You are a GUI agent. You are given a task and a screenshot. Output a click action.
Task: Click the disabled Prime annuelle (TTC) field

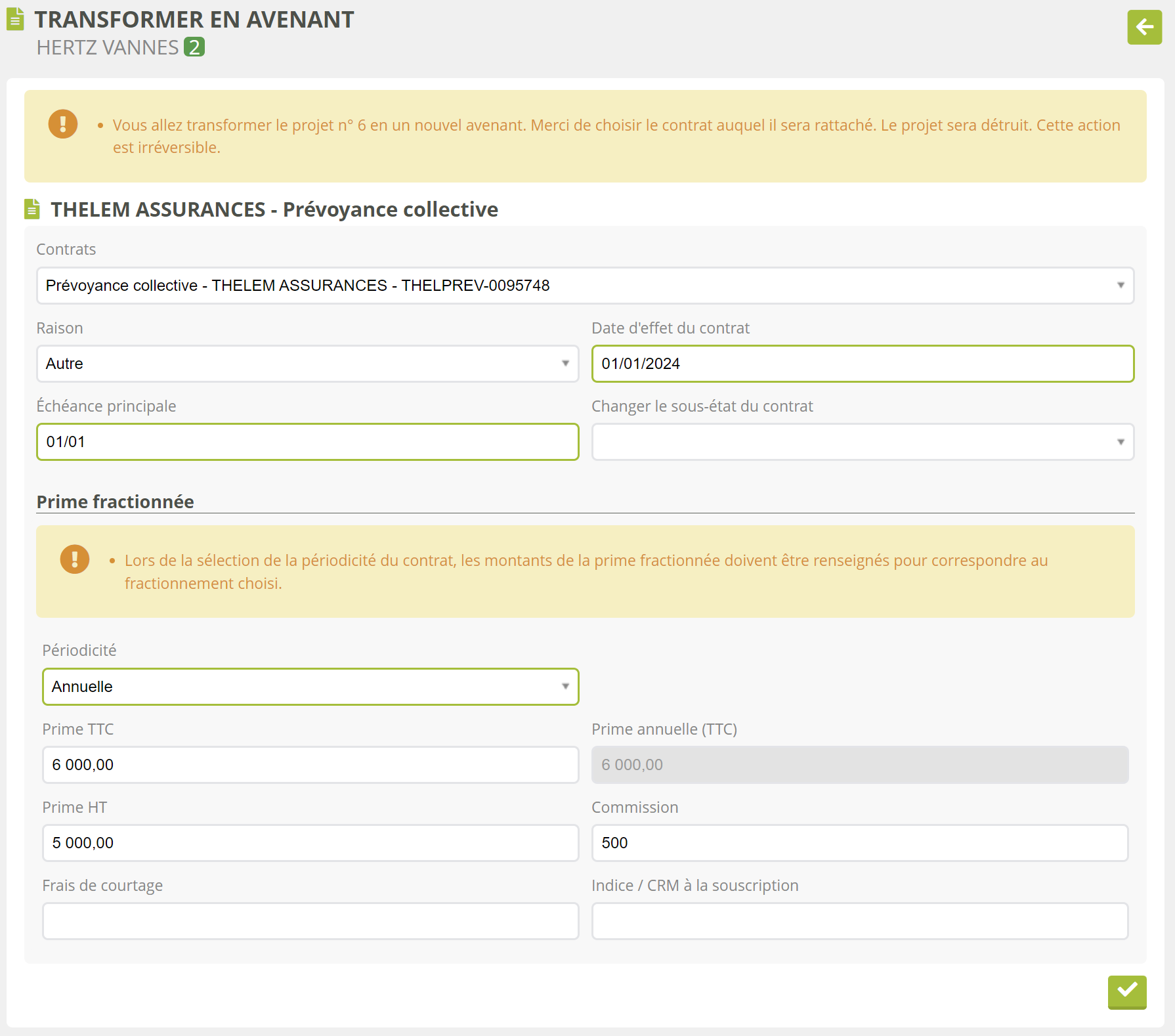coord(859,765)
